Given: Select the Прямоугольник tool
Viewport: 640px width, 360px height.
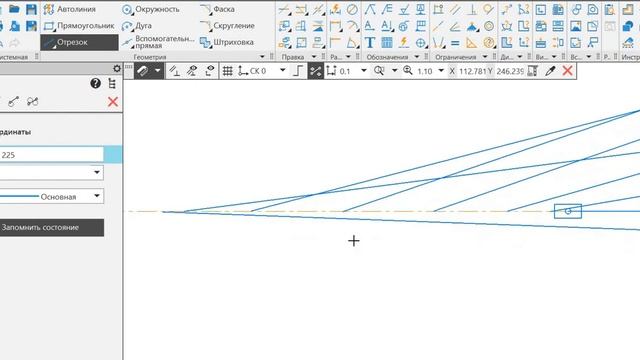Looking at the screenshot, I should (79, 26).
